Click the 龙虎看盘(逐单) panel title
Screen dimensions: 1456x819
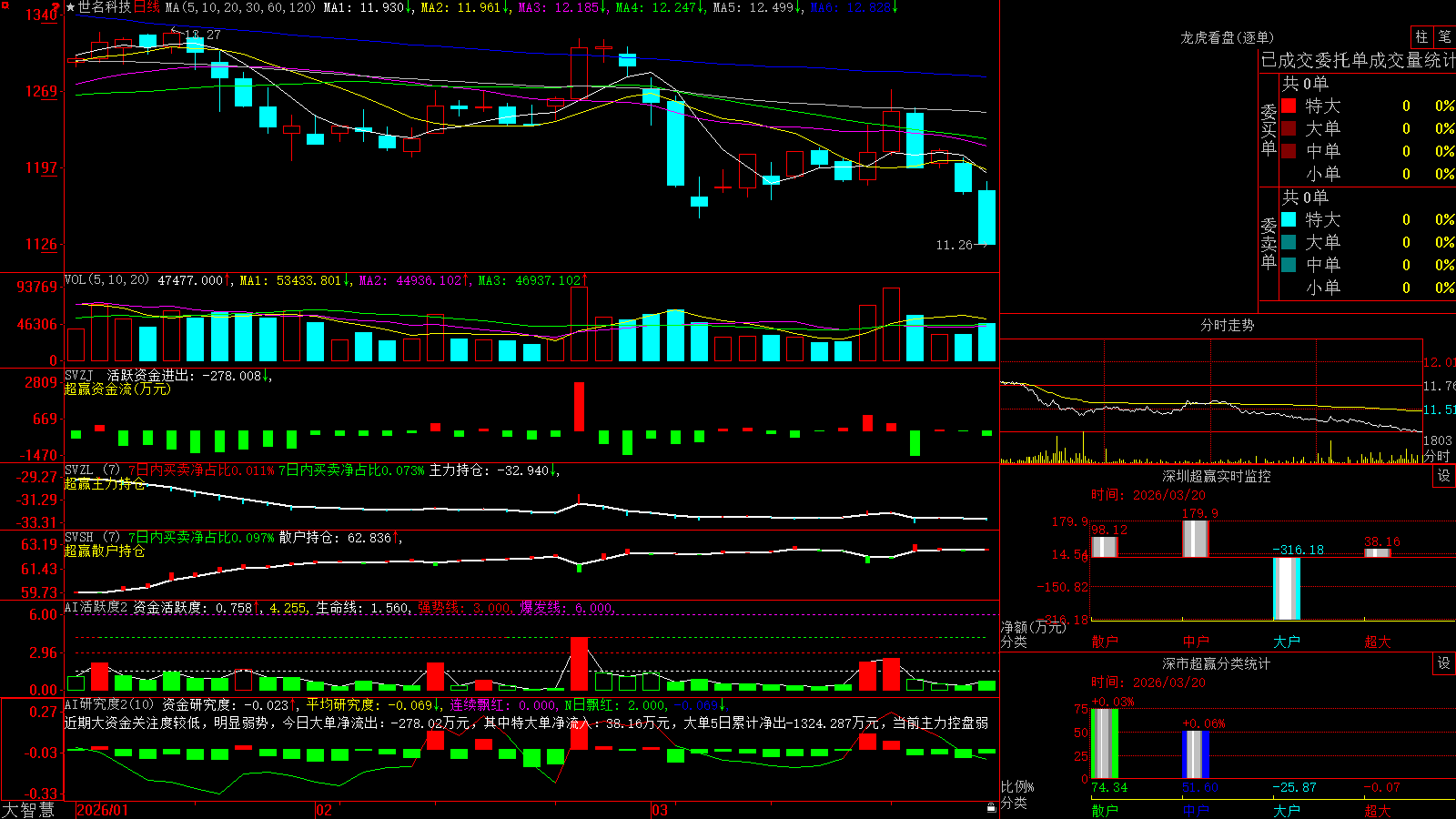click(1227, 37)
